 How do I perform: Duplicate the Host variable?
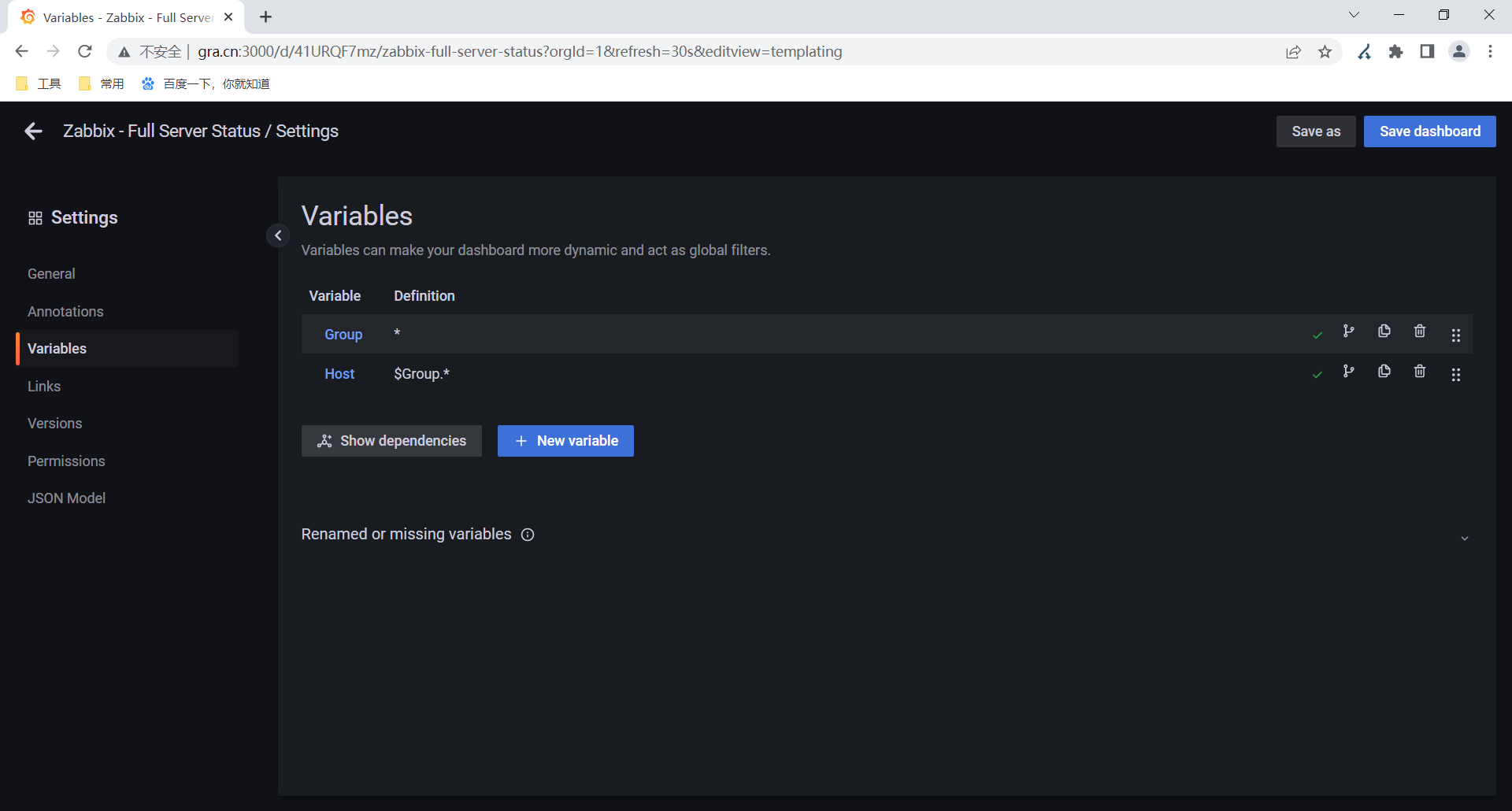click(1384, 371)
